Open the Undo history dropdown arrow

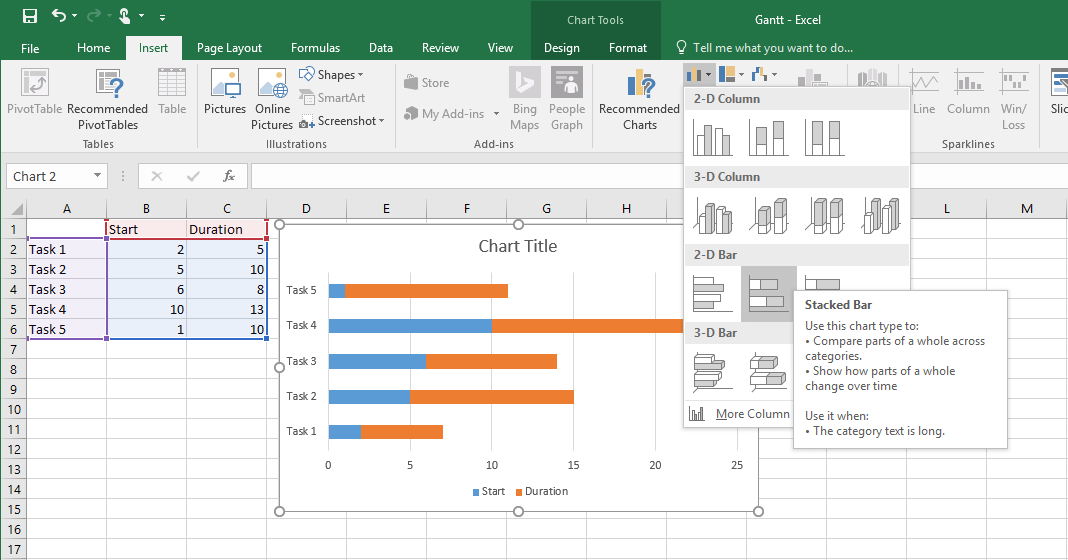74,16
